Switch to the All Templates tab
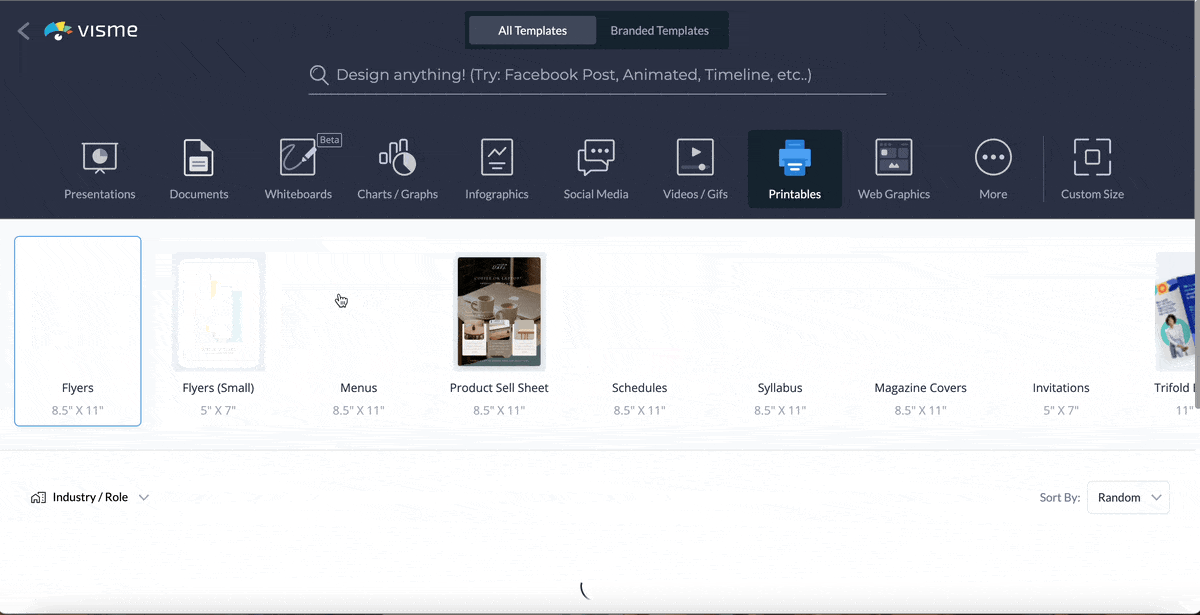 tap(532, 31)
